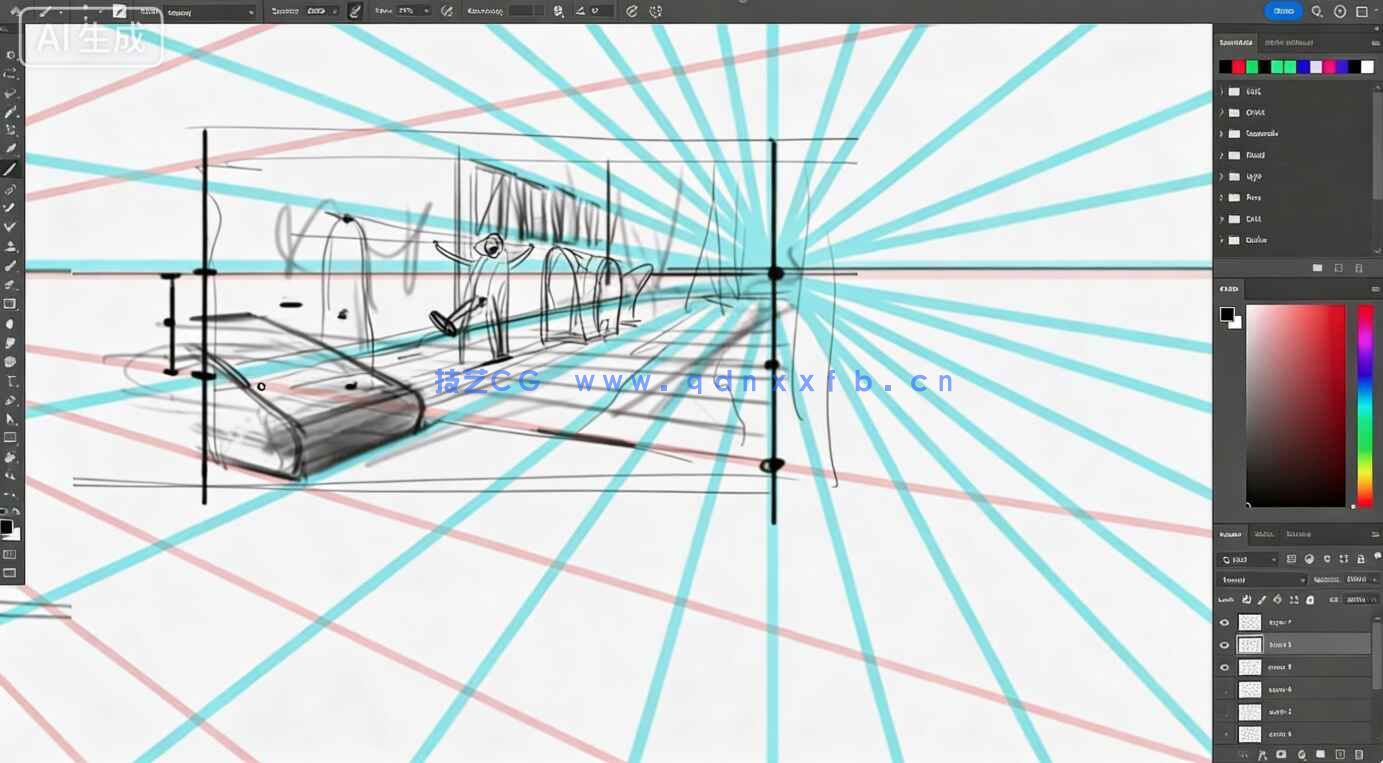
Task: Expand the first swatch folder group
Action: coord(1222,91)
